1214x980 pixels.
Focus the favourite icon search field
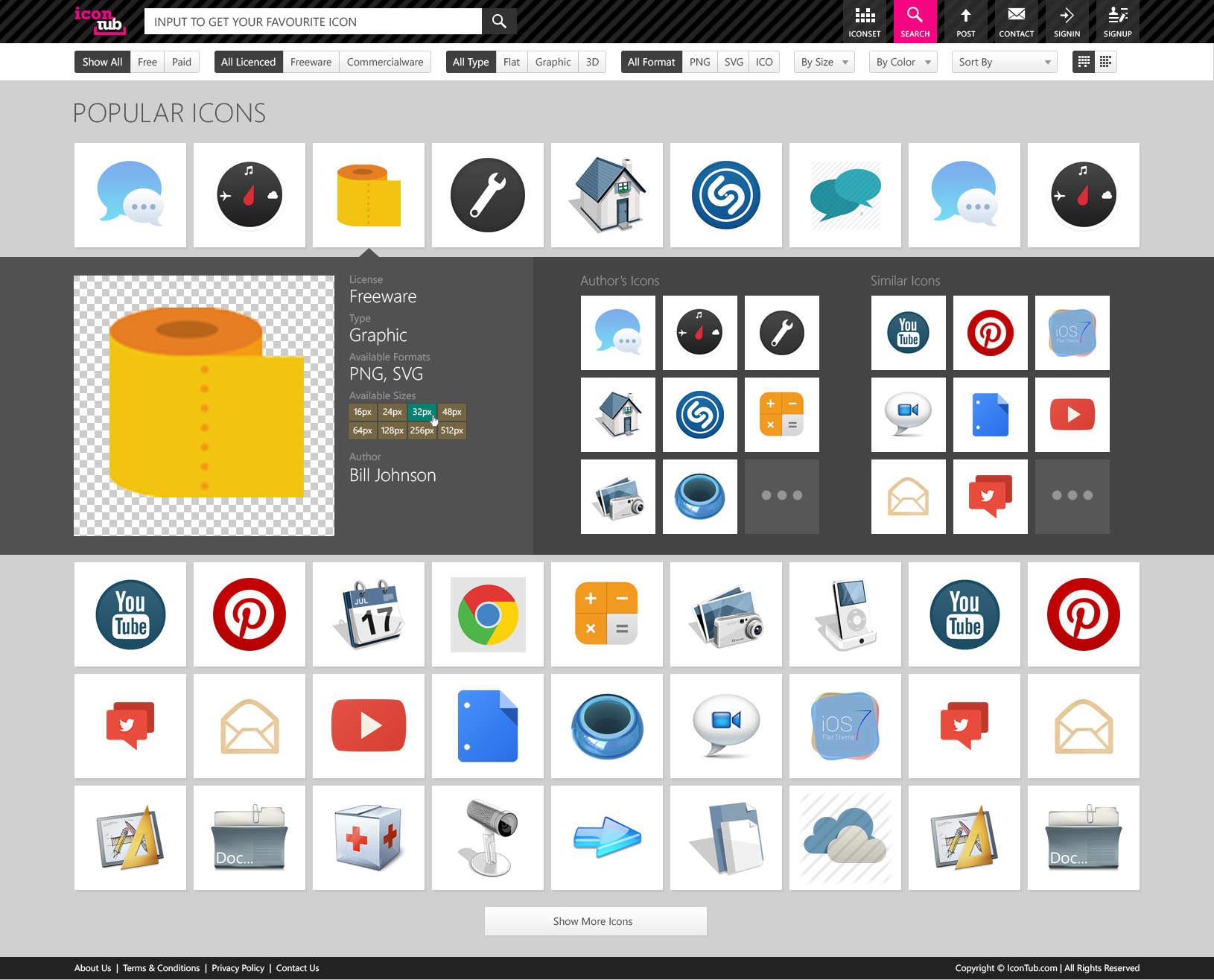point(313,22)
